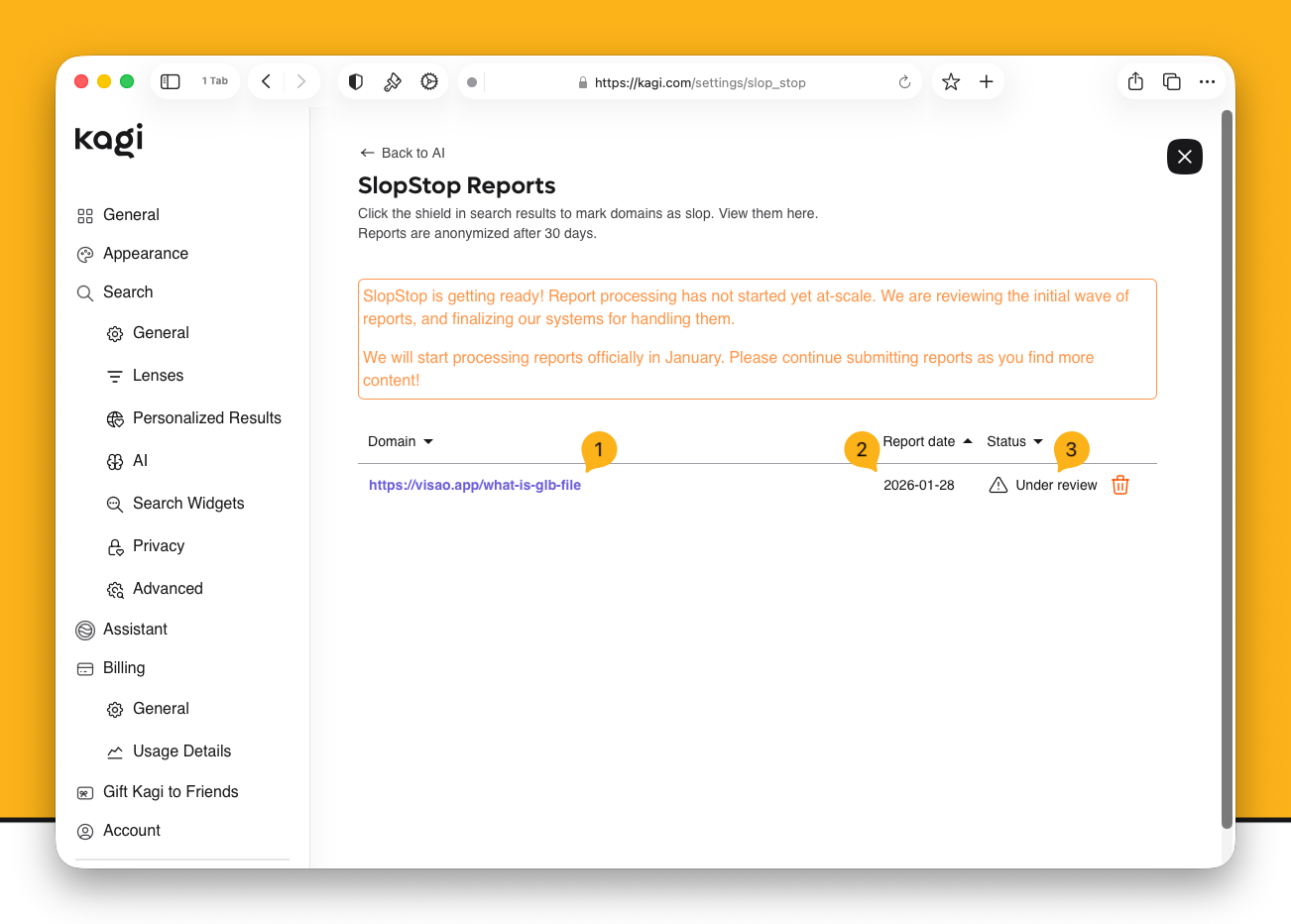Select the Assistant icon in the sidebar
This screenshot has height=924, width=1291.
click(83, 629)
